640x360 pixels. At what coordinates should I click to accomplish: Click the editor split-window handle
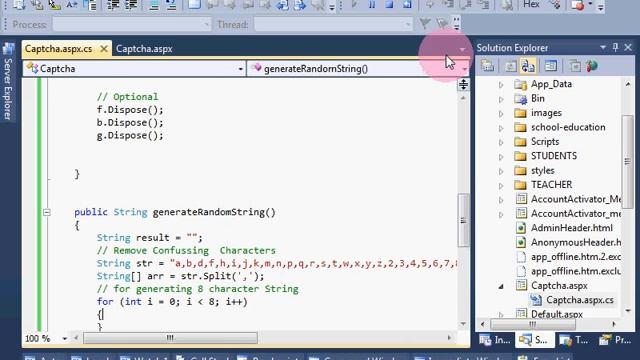(x=463, y=84)
